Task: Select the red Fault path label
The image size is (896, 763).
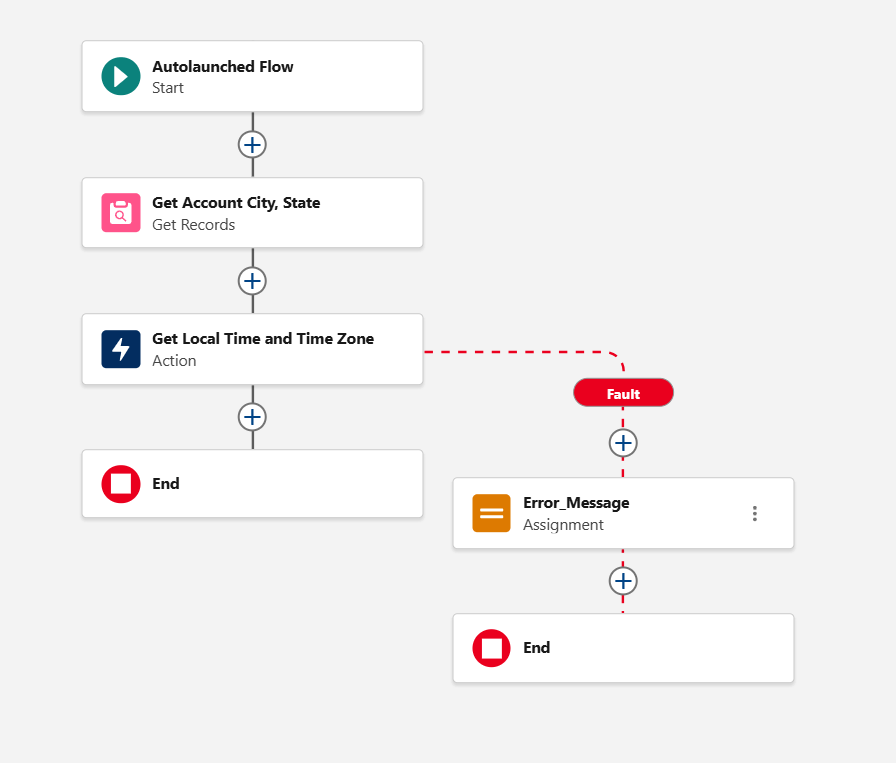Action: [623, 394]
